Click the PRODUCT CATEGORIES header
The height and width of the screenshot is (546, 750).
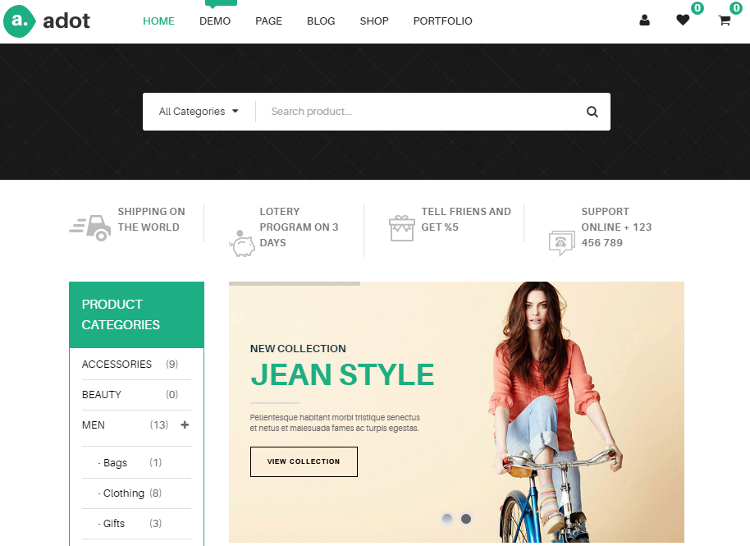pyautogui.click(x=137, y=315)
